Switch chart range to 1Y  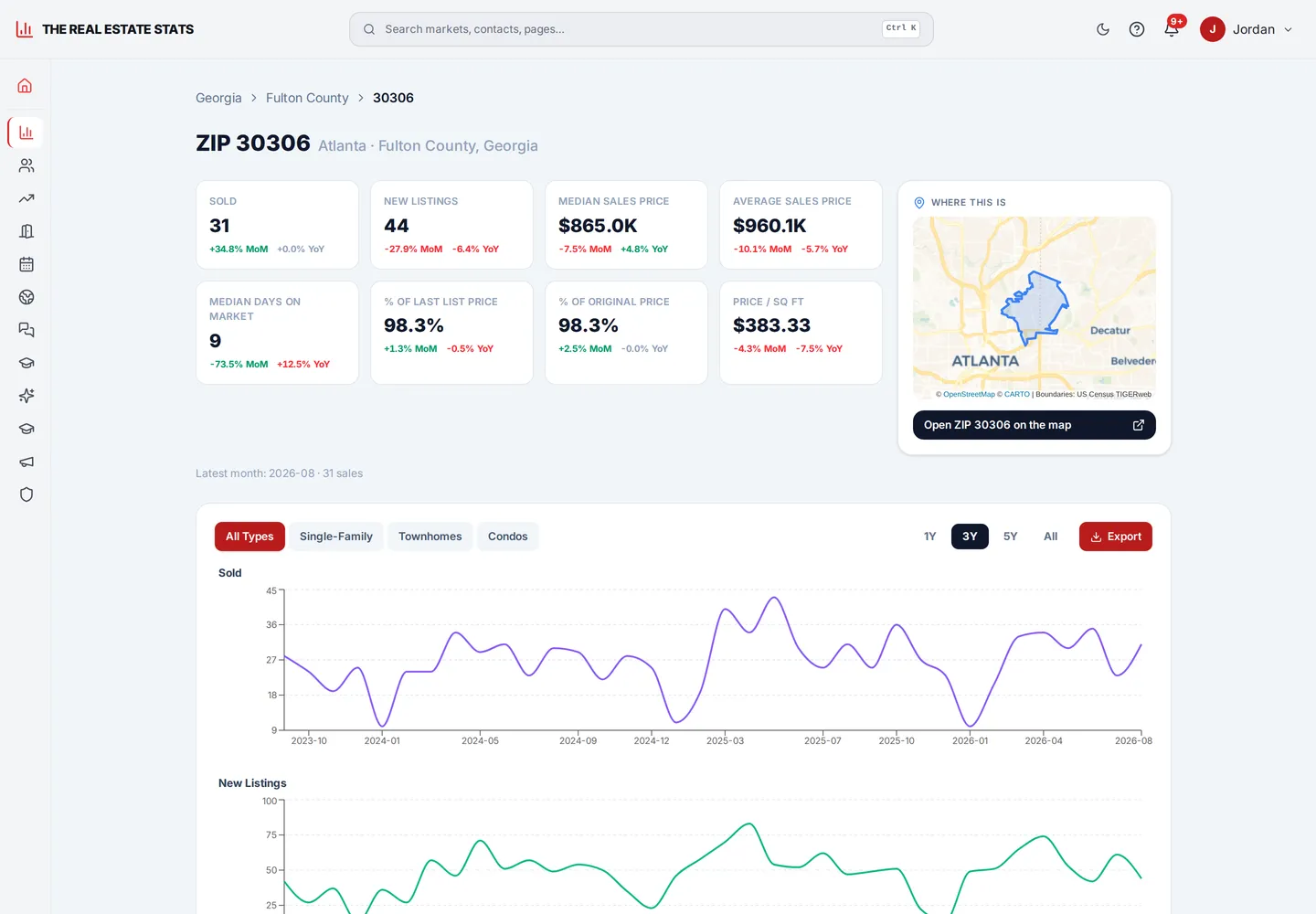(x=930, y=537)
